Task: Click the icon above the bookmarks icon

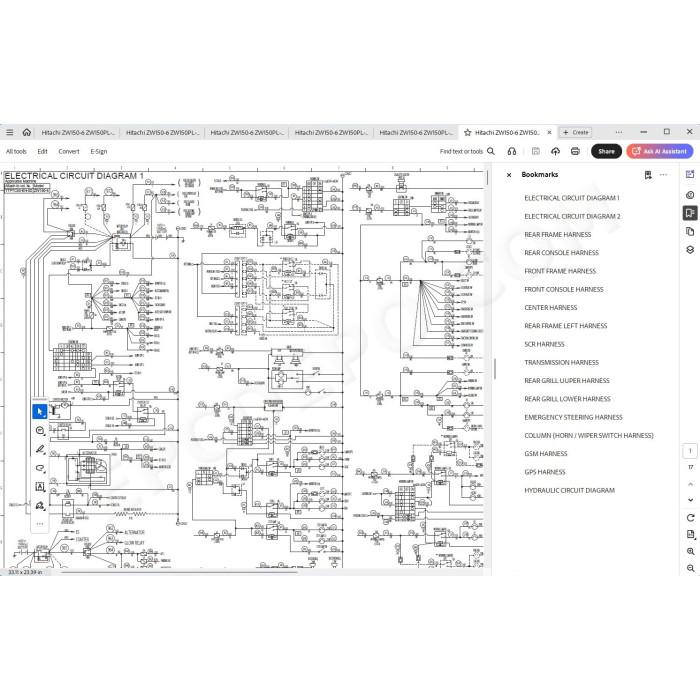Action: coord(690,195)
